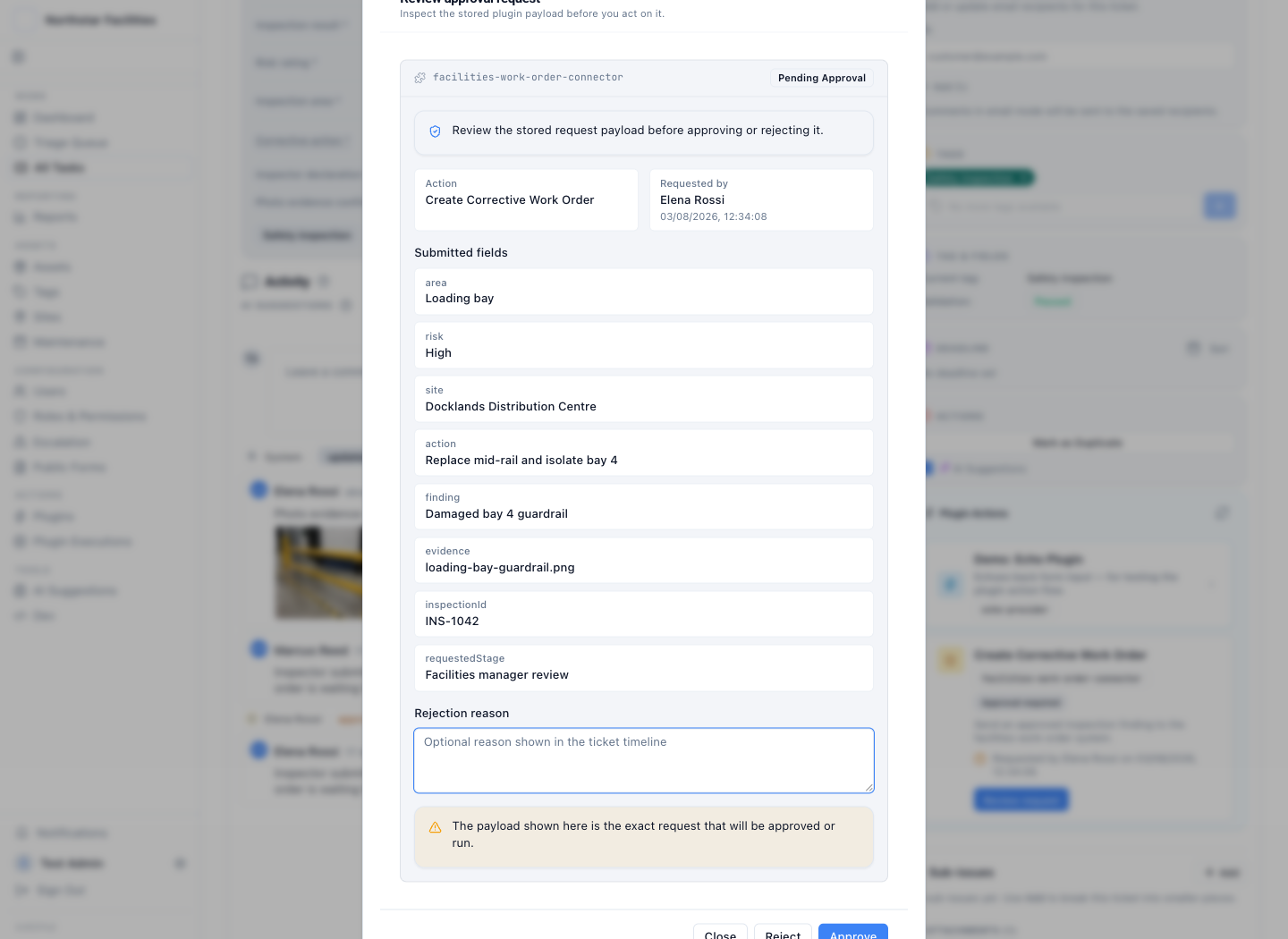Select the inspectionId value INS-1042
Viewport: 1288px width, 939px height.
(x=452, y=622)
